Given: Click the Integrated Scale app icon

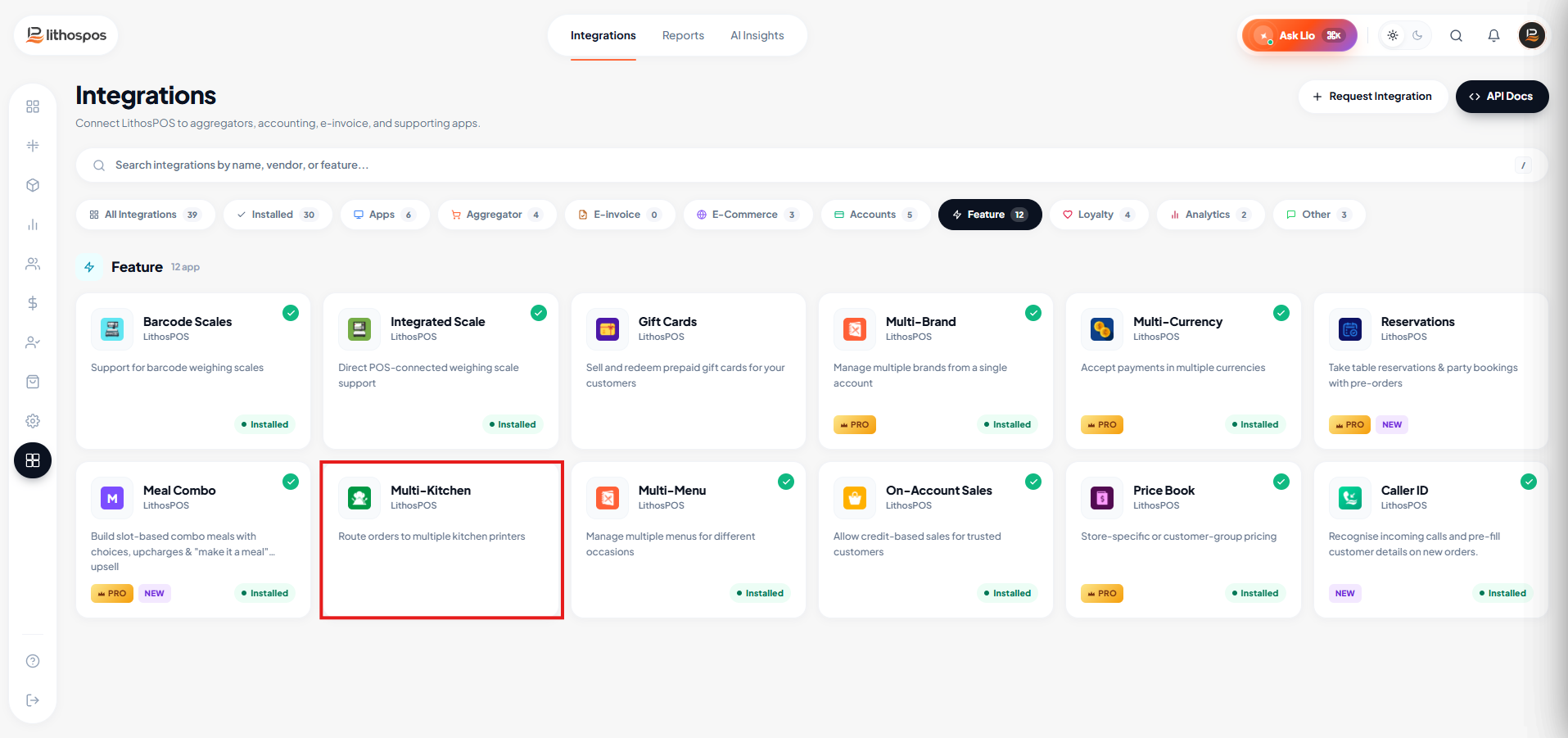Looking at the screenshot, I should (359, 329).
